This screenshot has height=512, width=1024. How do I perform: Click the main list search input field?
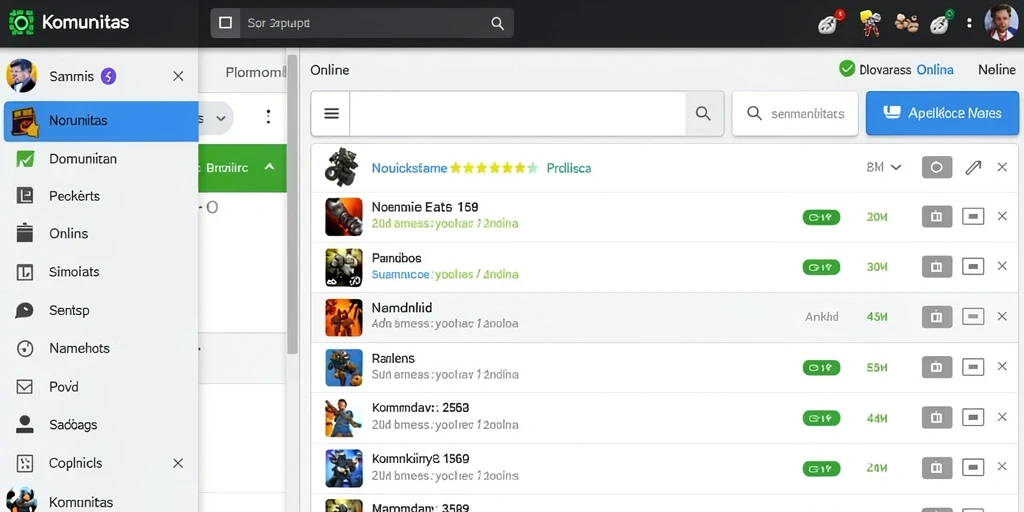(517, 114)
